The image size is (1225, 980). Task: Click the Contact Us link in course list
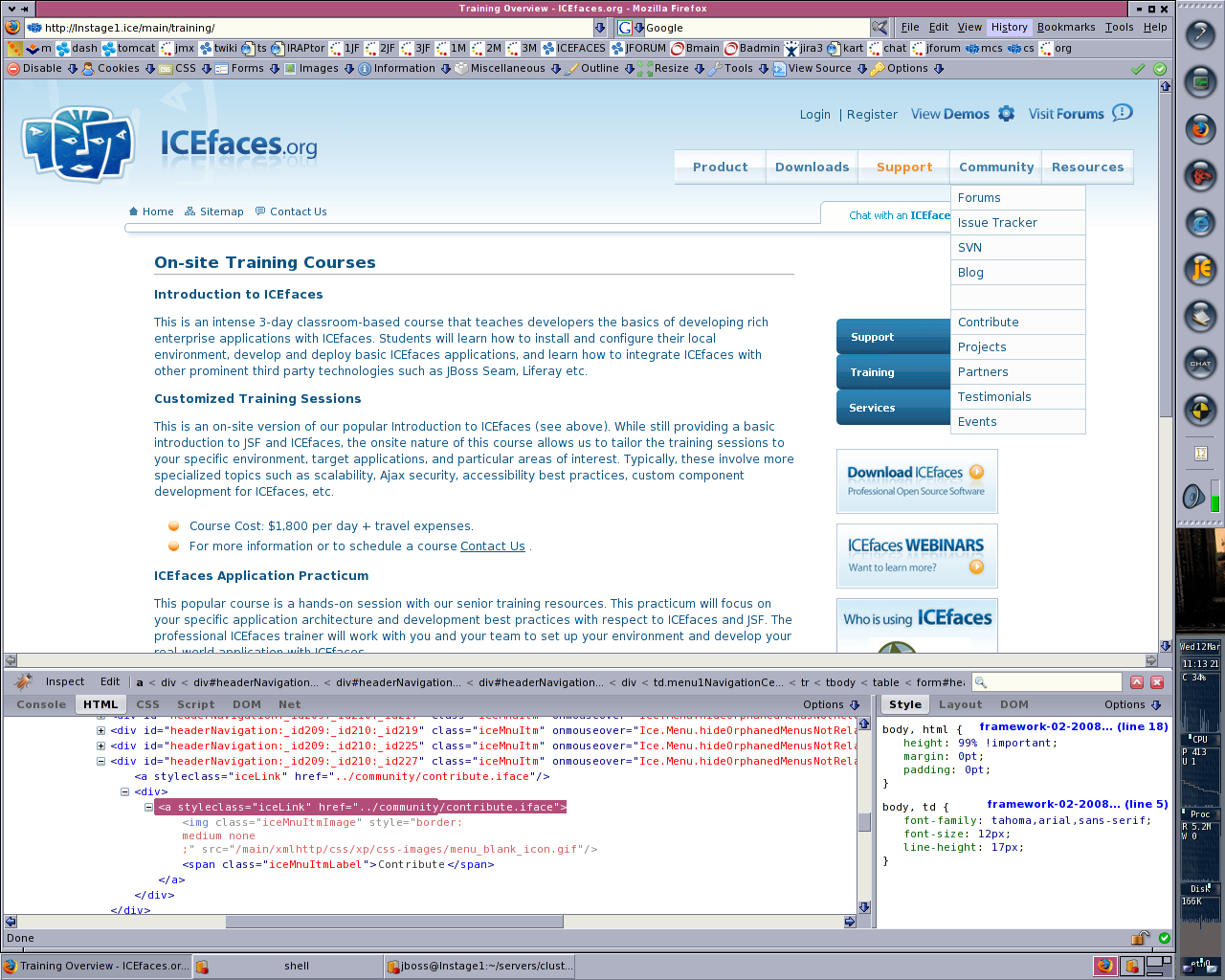(x=493, y=546)
